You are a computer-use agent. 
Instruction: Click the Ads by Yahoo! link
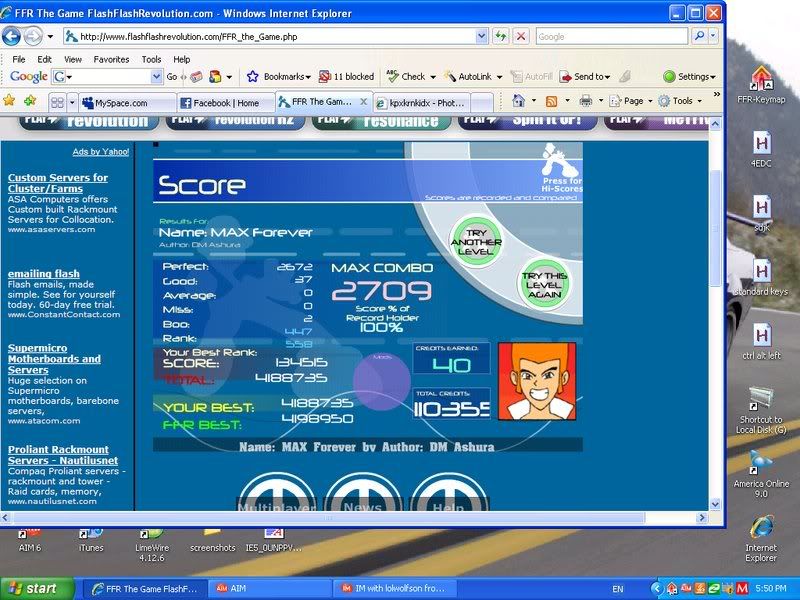pyautogui.click(x=101, y=152)
